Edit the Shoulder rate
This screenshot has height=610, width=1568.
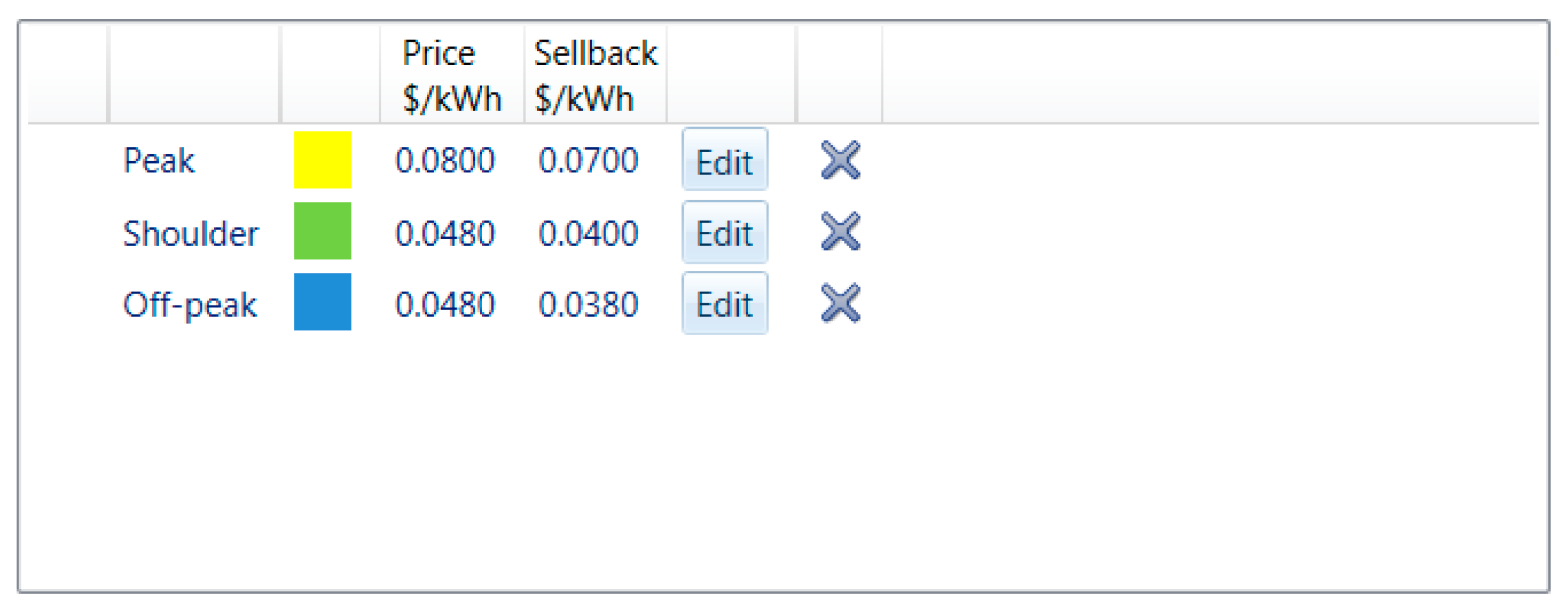(724, 231)
